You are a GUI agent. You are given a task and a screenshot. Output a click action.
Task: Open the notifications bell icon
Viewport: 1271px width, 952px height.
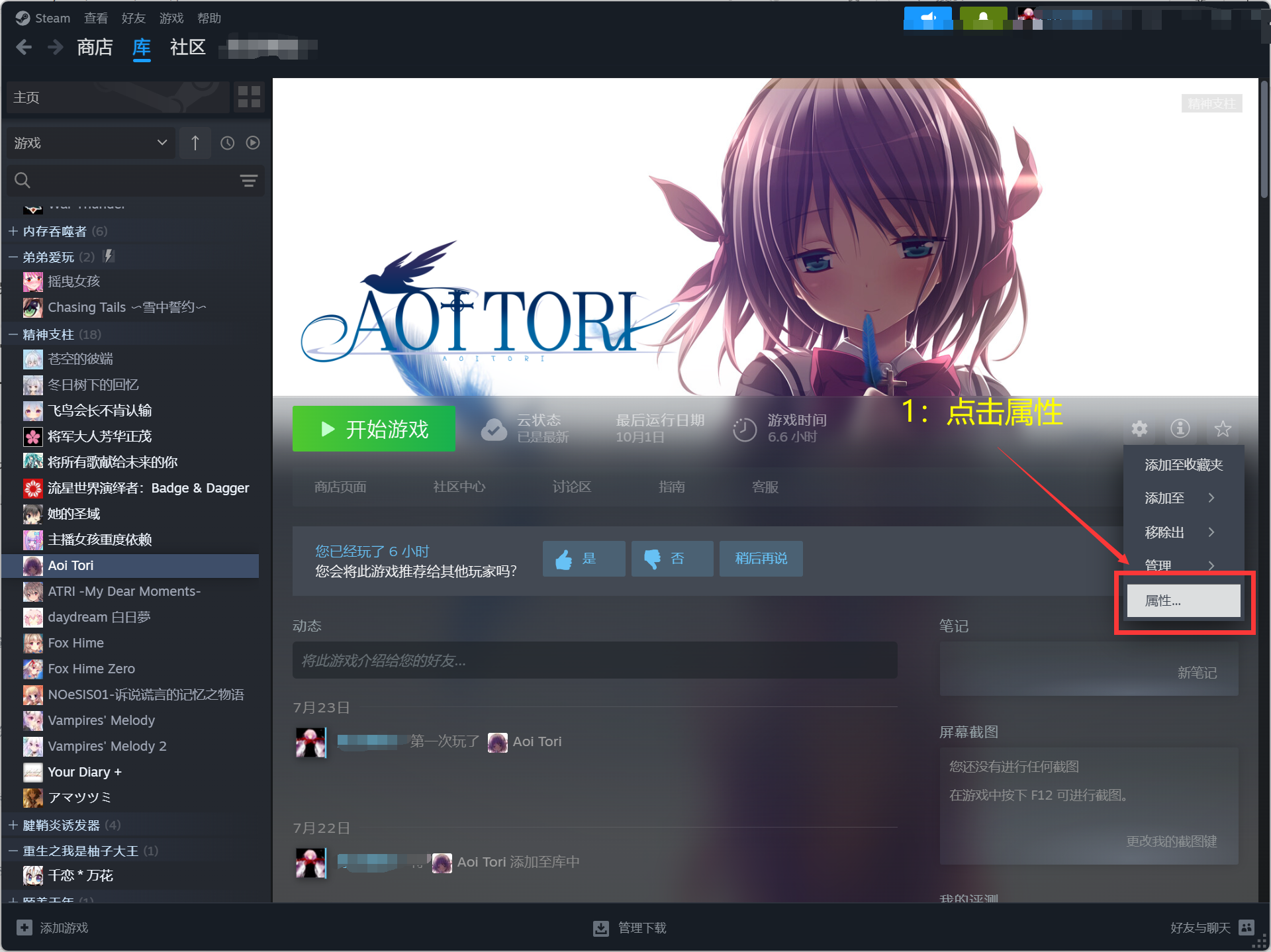click(x=983, y=18)
